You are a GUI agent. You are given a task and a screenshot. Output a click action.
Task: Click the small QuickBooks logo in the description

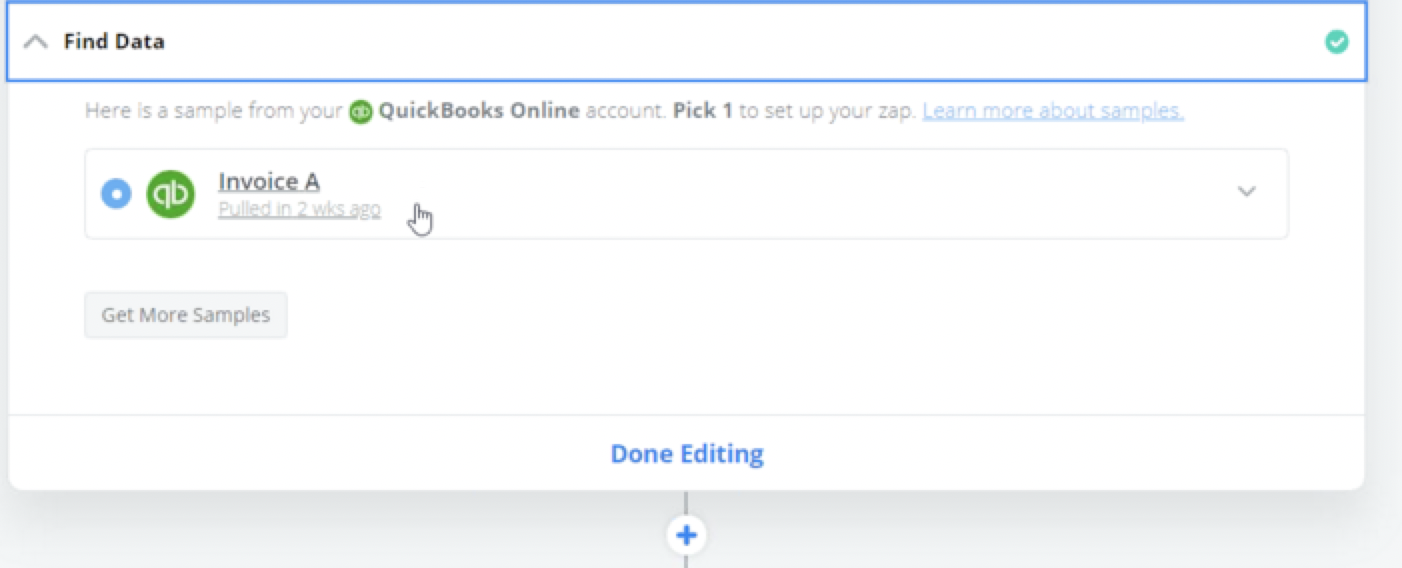(x=360, y=112)
